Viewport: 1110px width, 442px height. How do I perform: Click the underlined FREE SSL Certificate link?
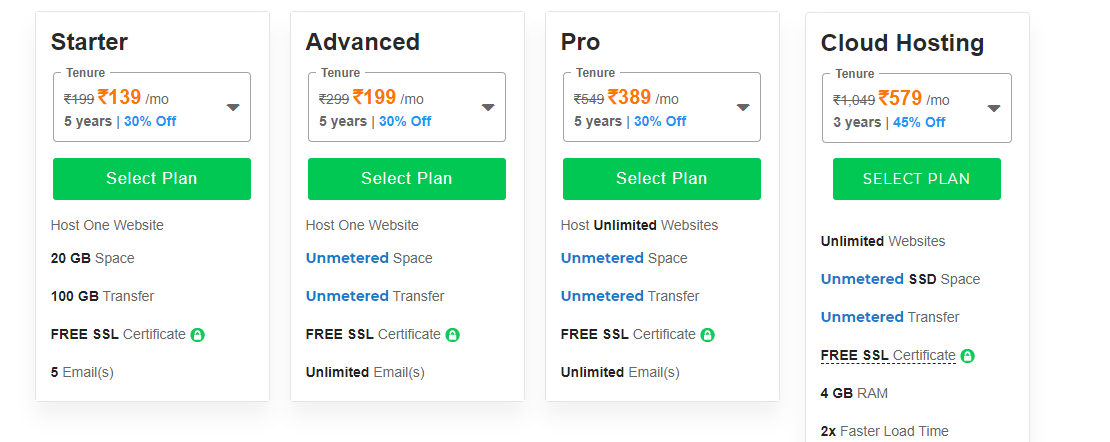pyautogui.click(x=888, y=355)
